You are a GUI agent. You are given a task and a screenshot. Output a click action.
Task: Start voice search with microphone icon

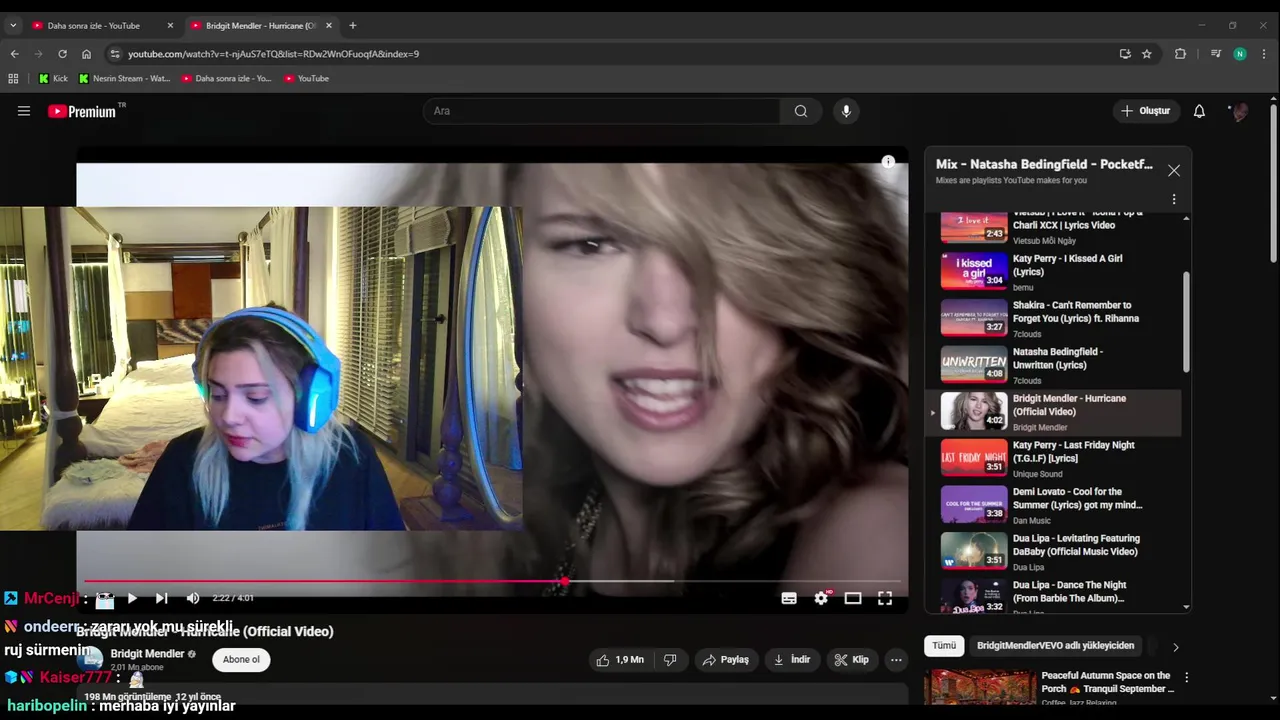tap(846, 111)
